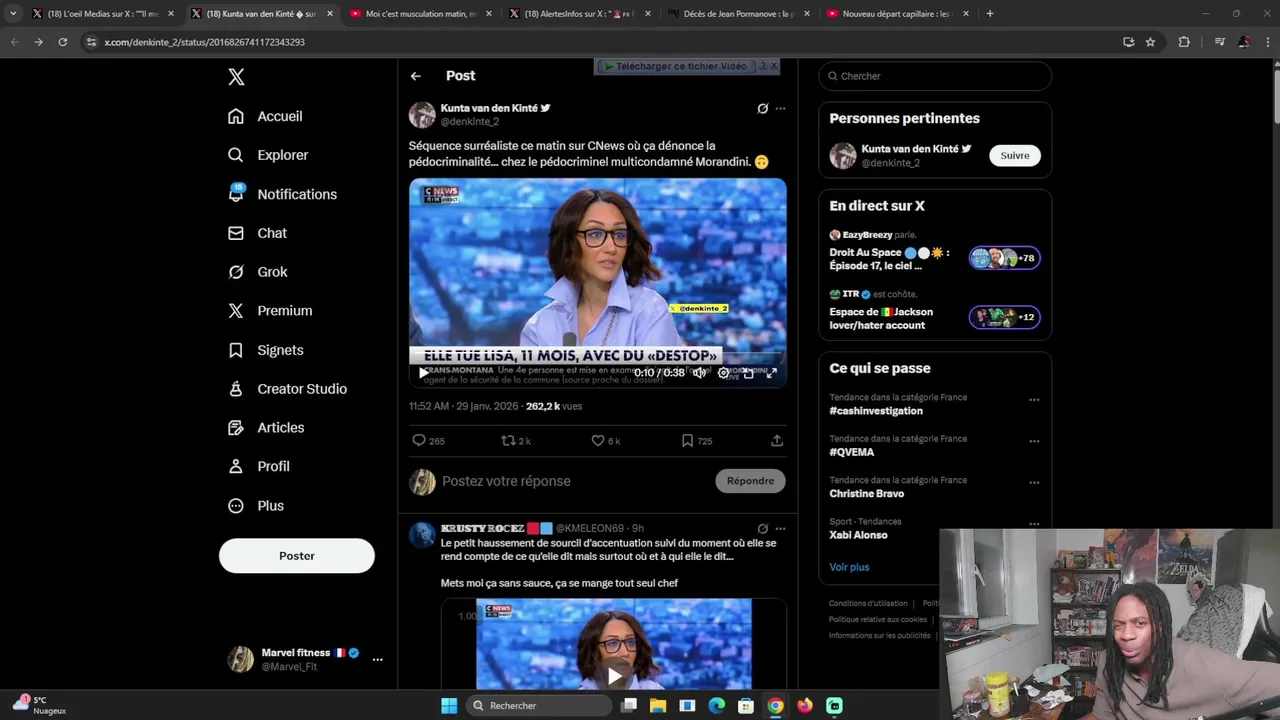Go back with the Post arrow
This screenshot has width=1280, height=720.
pos(415,76)
